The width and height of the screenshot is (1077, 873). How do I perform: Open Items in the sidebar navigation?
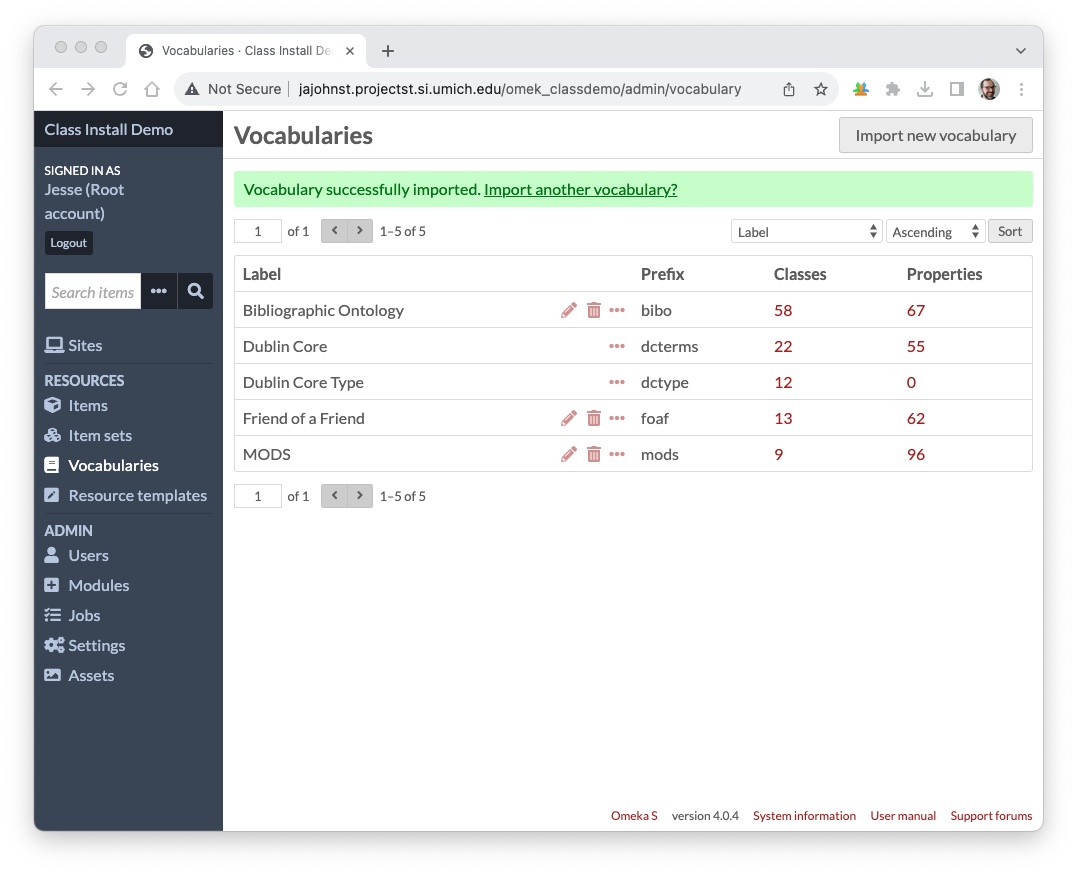point(88,405)
